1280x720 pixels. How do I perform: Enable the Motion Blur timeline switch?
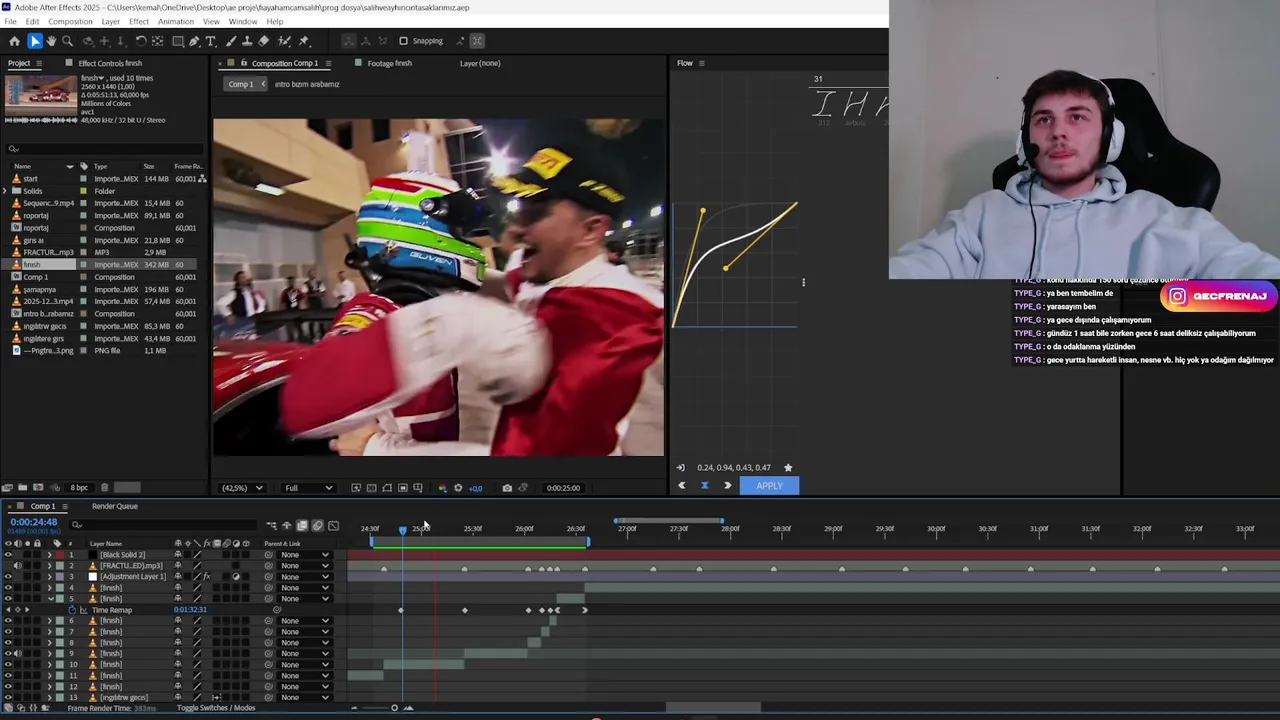tap(318, 526)
